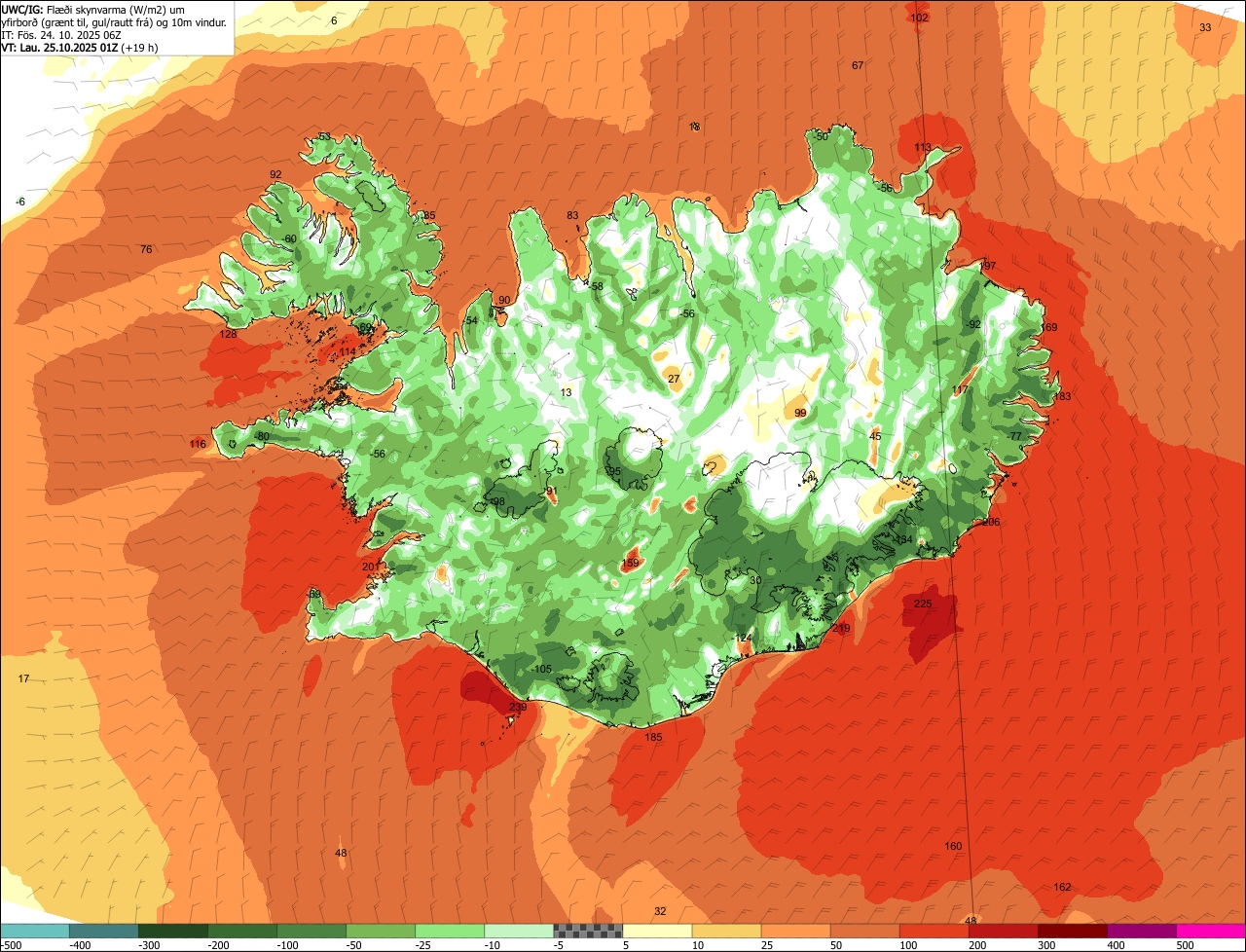Pick the legend swatch for -50 to -25
This screenshot has height=952, width=1246.
point(381,931)
